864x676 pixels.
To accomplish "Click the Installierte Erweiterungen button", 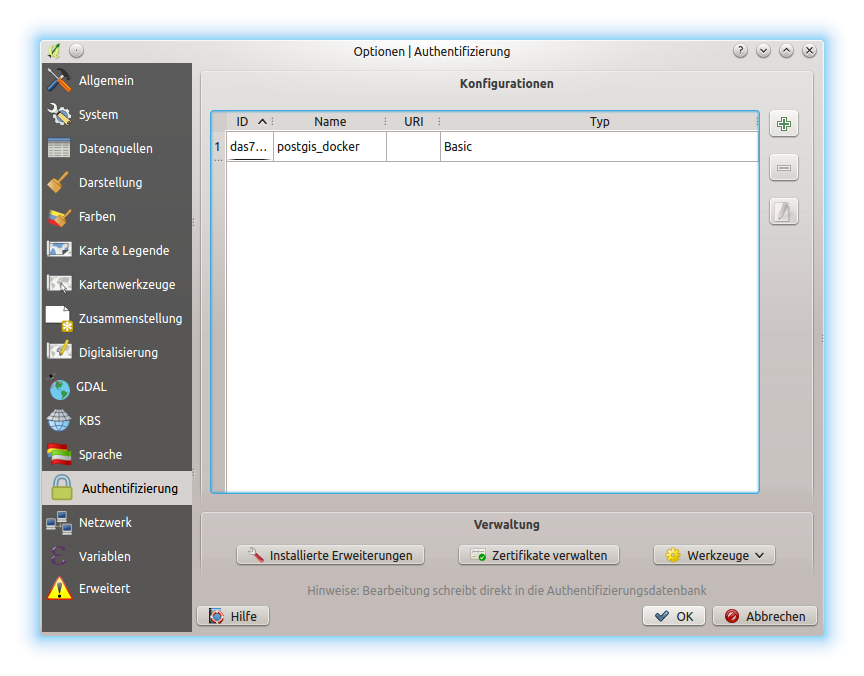I will [330, 555].
